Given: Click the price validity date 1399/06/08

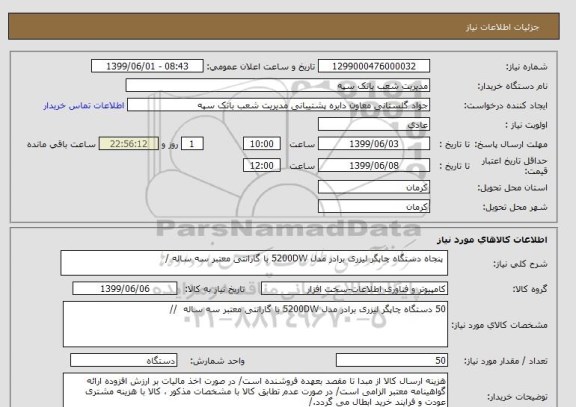Looking at the screenshot, I should (x=374, y=165).
